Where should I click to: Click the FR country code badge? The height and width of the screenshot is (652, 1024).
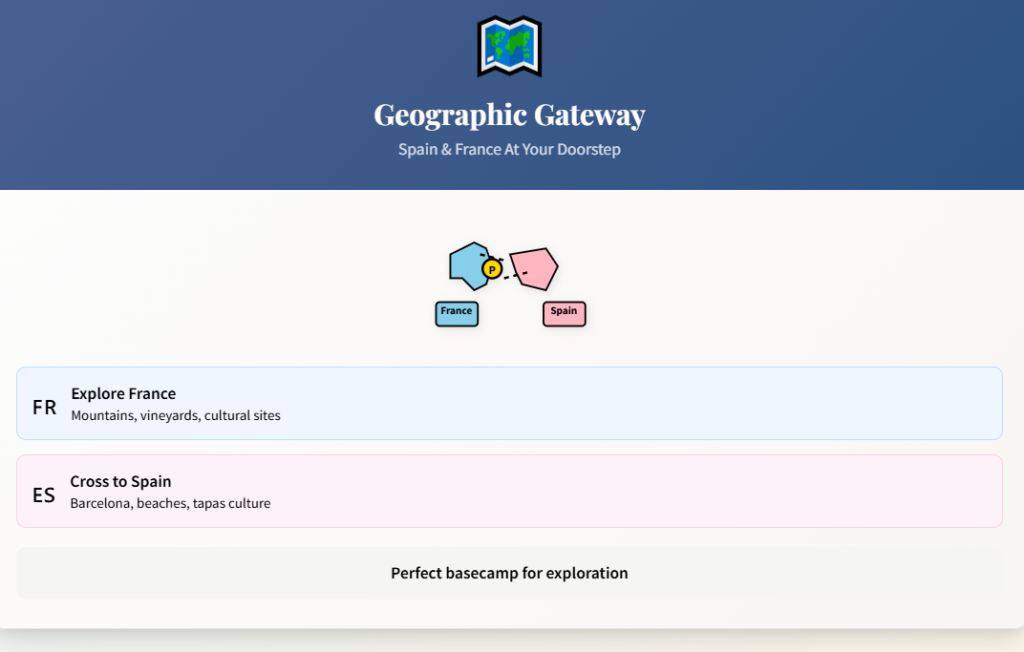click(x=44, y=407)
